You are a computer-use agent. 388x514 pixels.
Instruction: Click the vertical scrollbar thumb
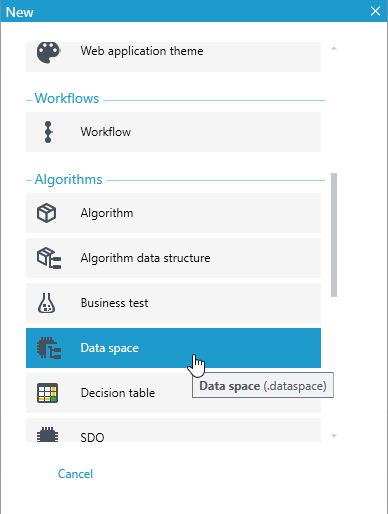334,235
